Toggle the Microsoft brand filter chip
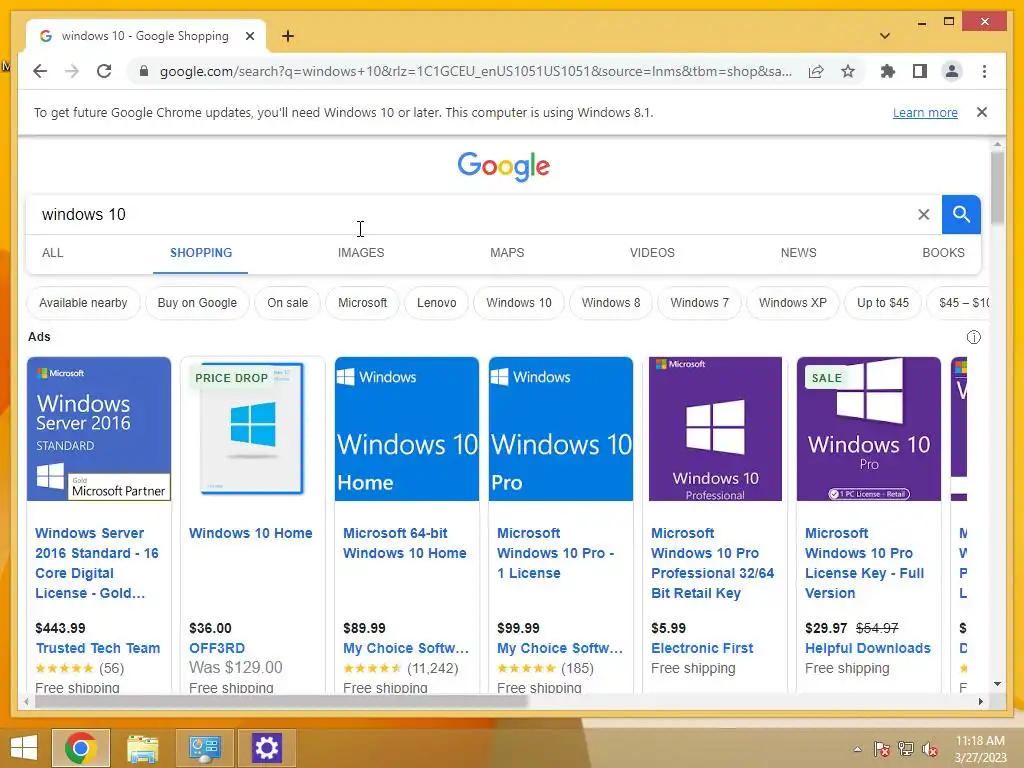The height and width of the screenshot is (768, 1024). [x=362, y=303]
